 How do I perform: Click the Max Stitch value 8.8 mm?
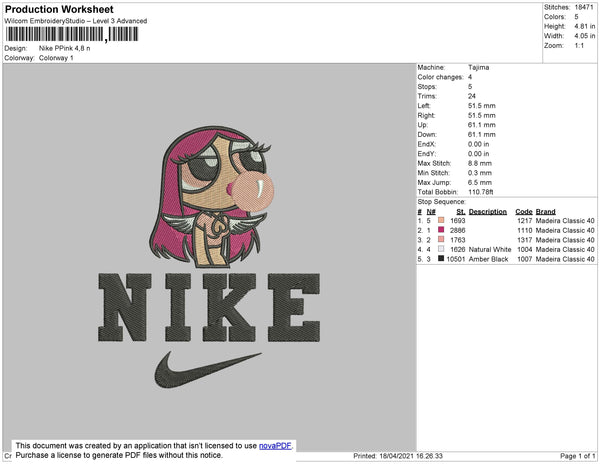(480, 163)
